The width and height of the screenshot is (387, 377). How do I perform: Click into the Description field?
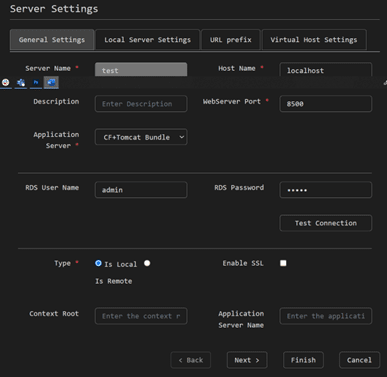point(141,104)
